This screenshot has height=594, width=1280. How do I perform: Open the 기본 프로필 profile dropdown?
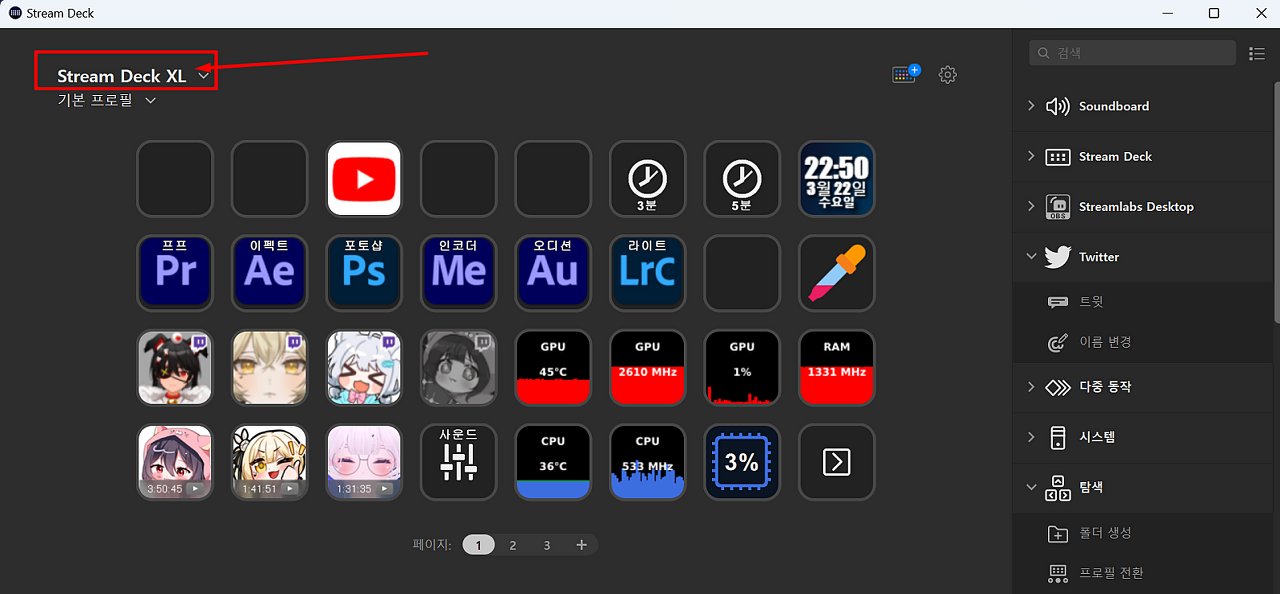[x=107, y=100]
